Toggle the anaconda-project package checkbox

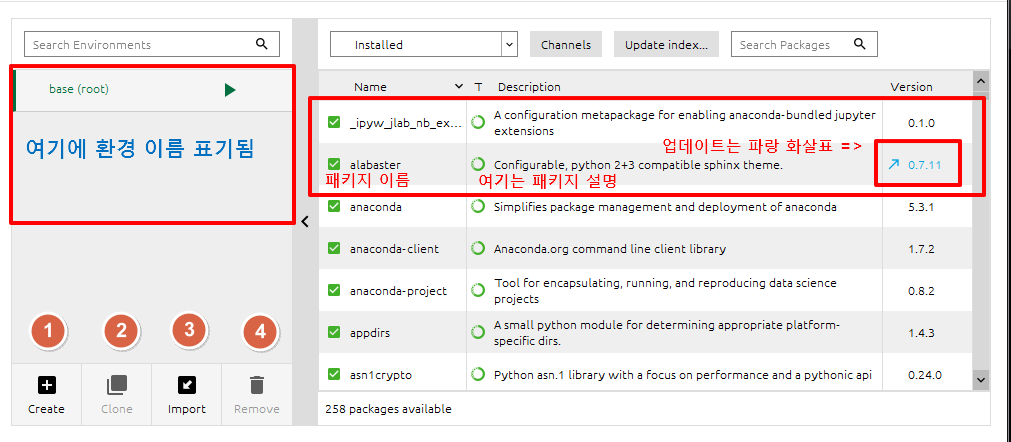click(334, 291)
